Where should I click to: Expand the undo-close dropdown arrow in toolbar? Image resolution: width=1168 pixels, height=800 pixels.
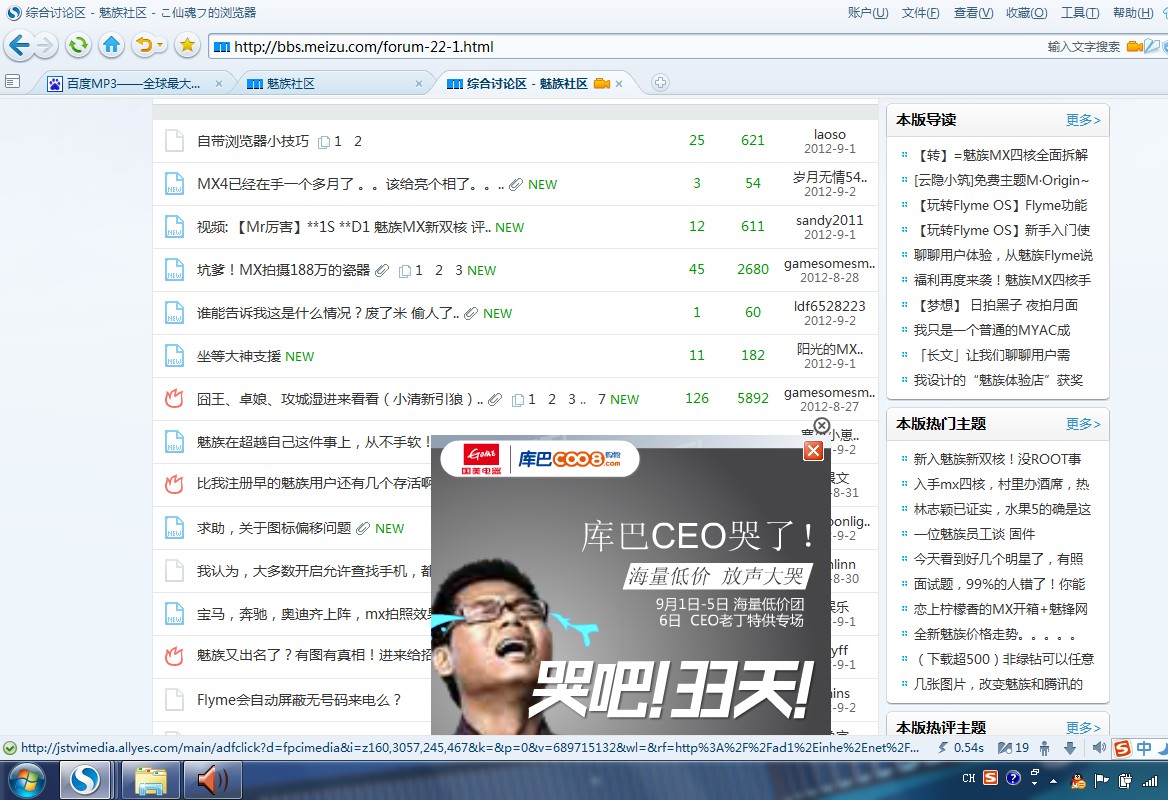160,46
